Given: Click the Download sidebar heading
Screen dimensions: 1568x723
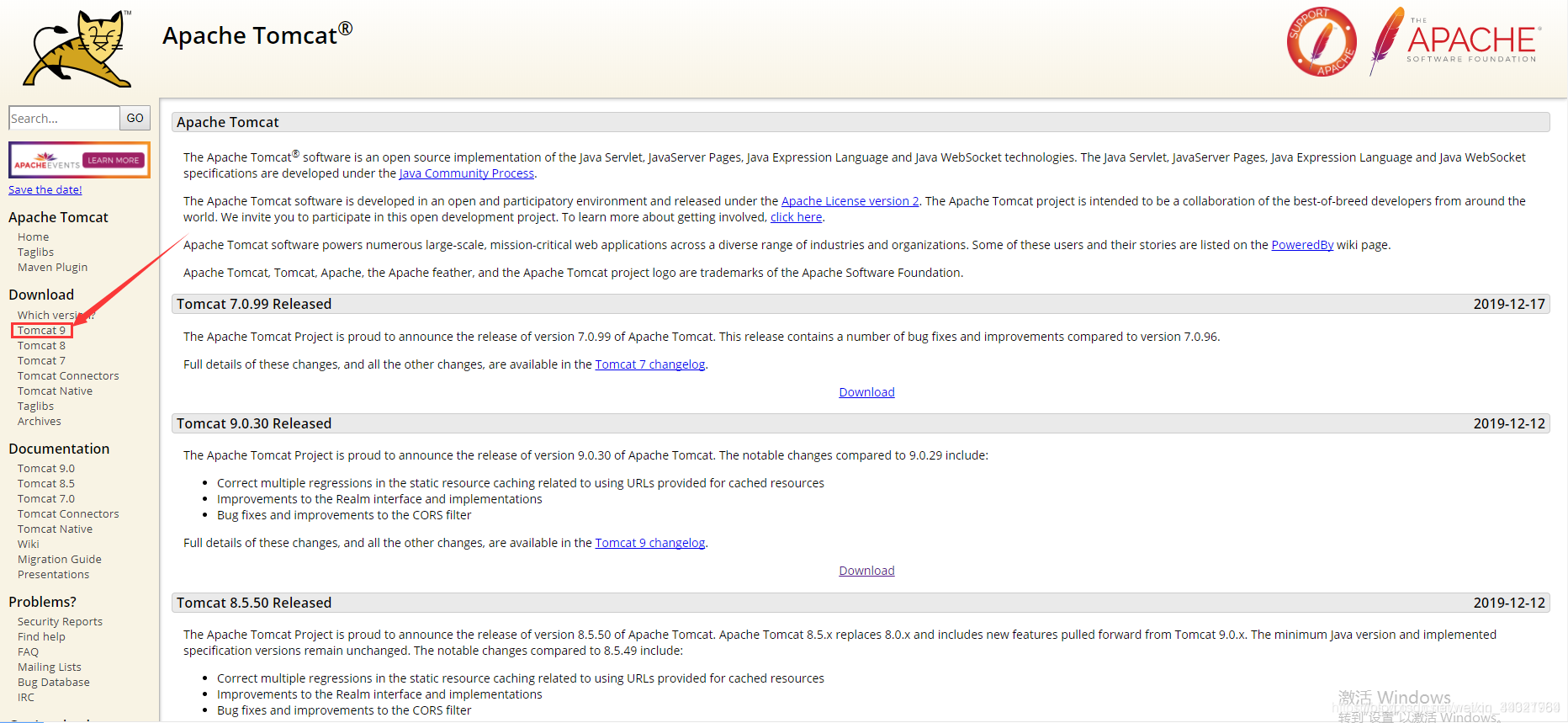Looking at the screenshot, I should click(41, 295).
